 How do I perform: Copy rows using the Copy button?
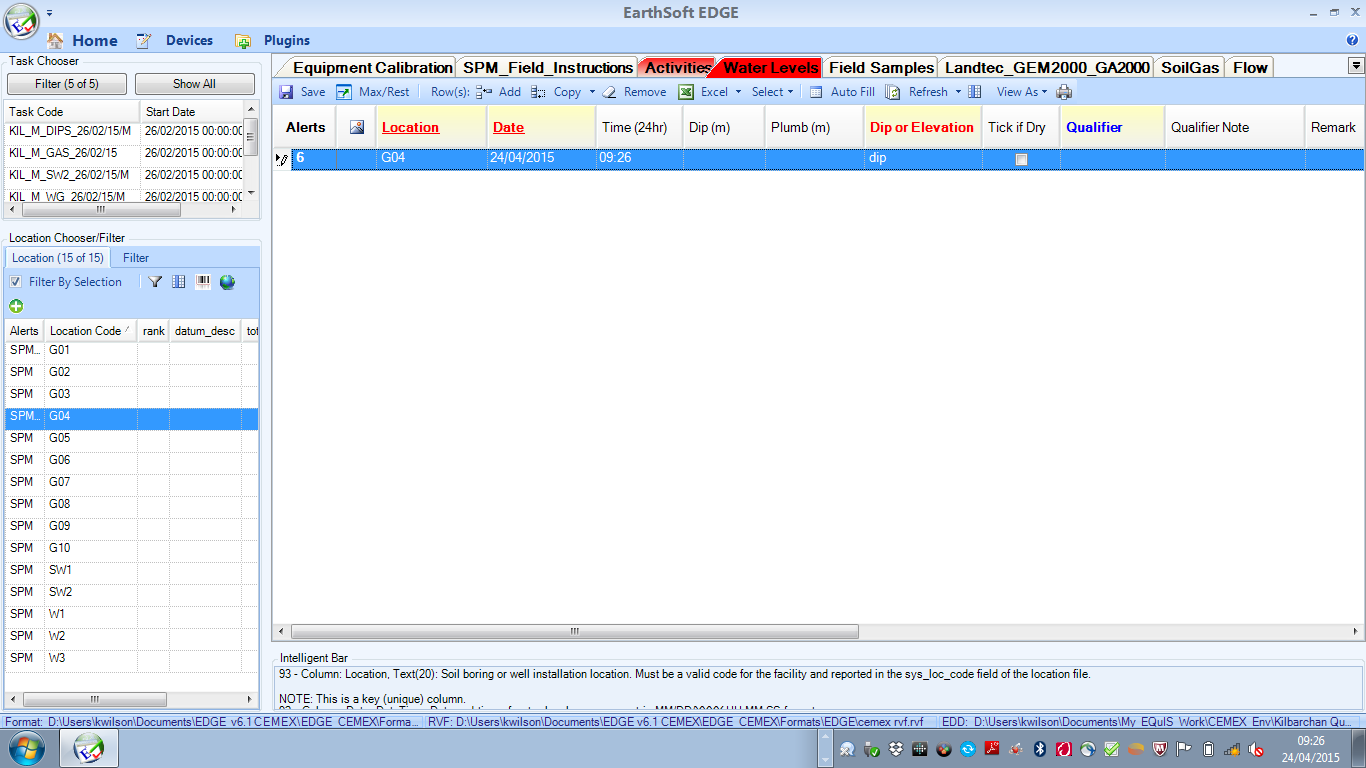coord(557,92)
